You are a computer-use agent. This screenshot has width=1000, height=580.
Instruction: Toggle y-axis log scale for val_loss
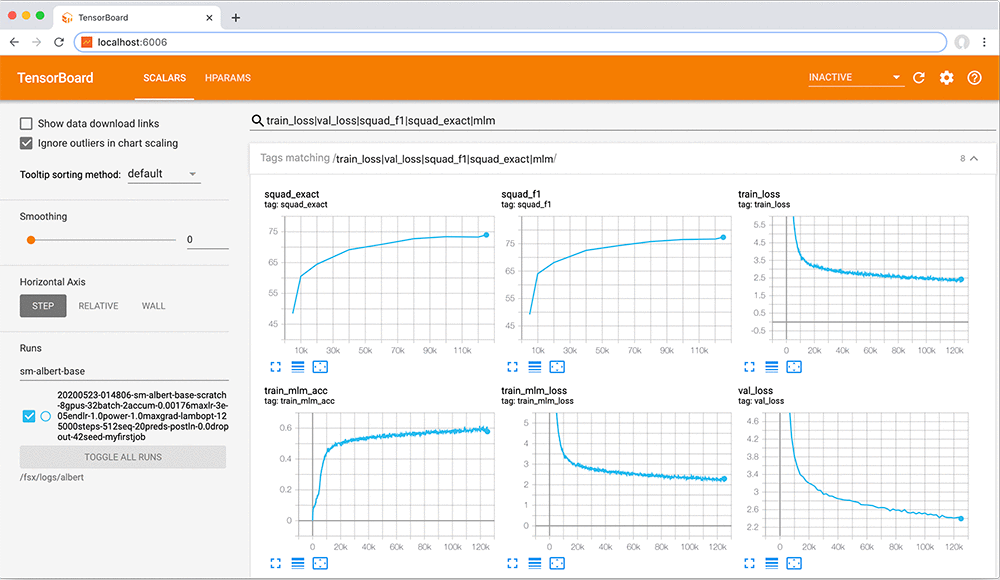click(x=772, y=563)
